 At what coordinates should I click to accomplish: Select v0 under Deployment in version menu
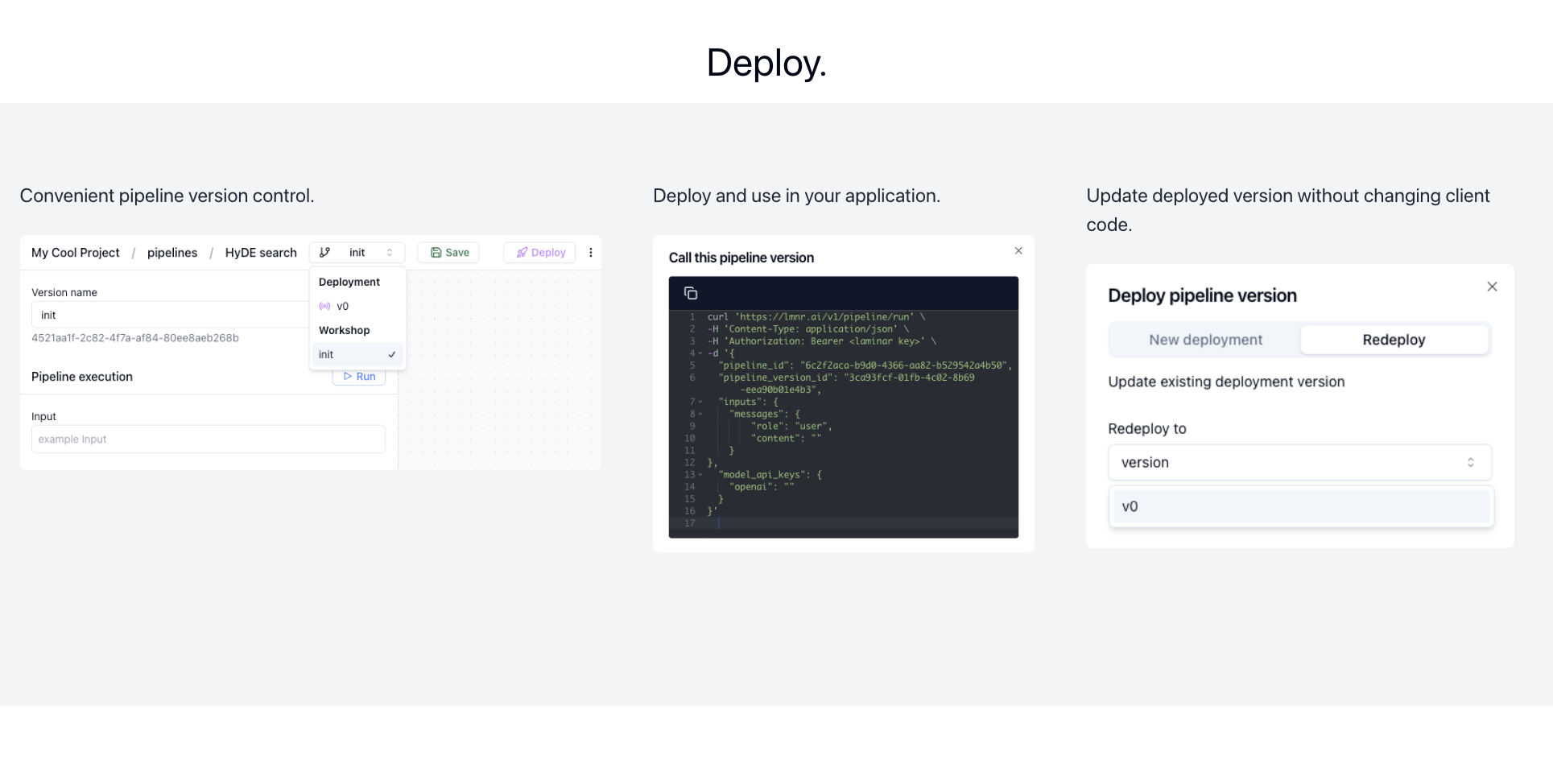click(x=357, y=306)
